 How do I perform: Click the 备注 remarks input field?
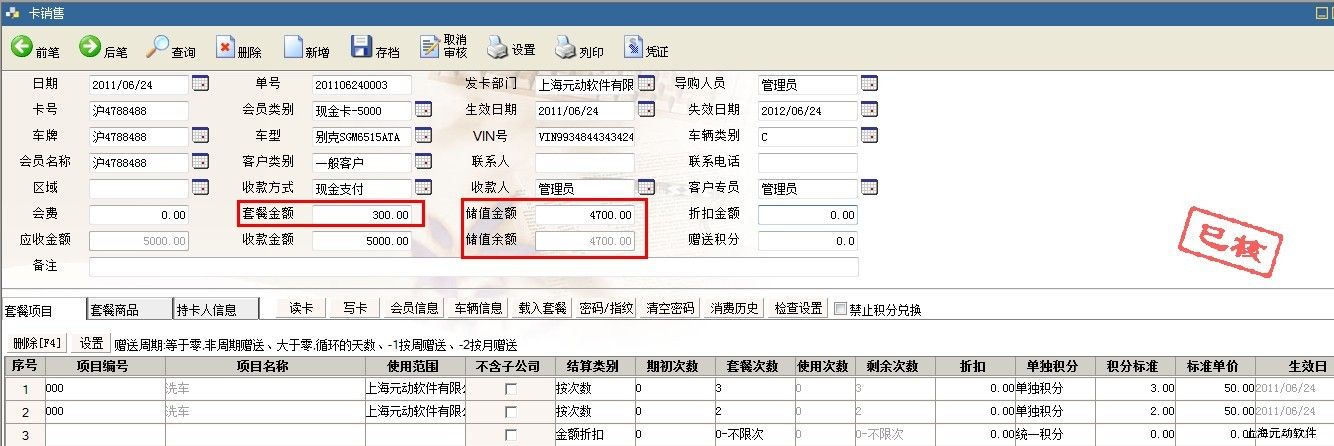coord(473,267)
